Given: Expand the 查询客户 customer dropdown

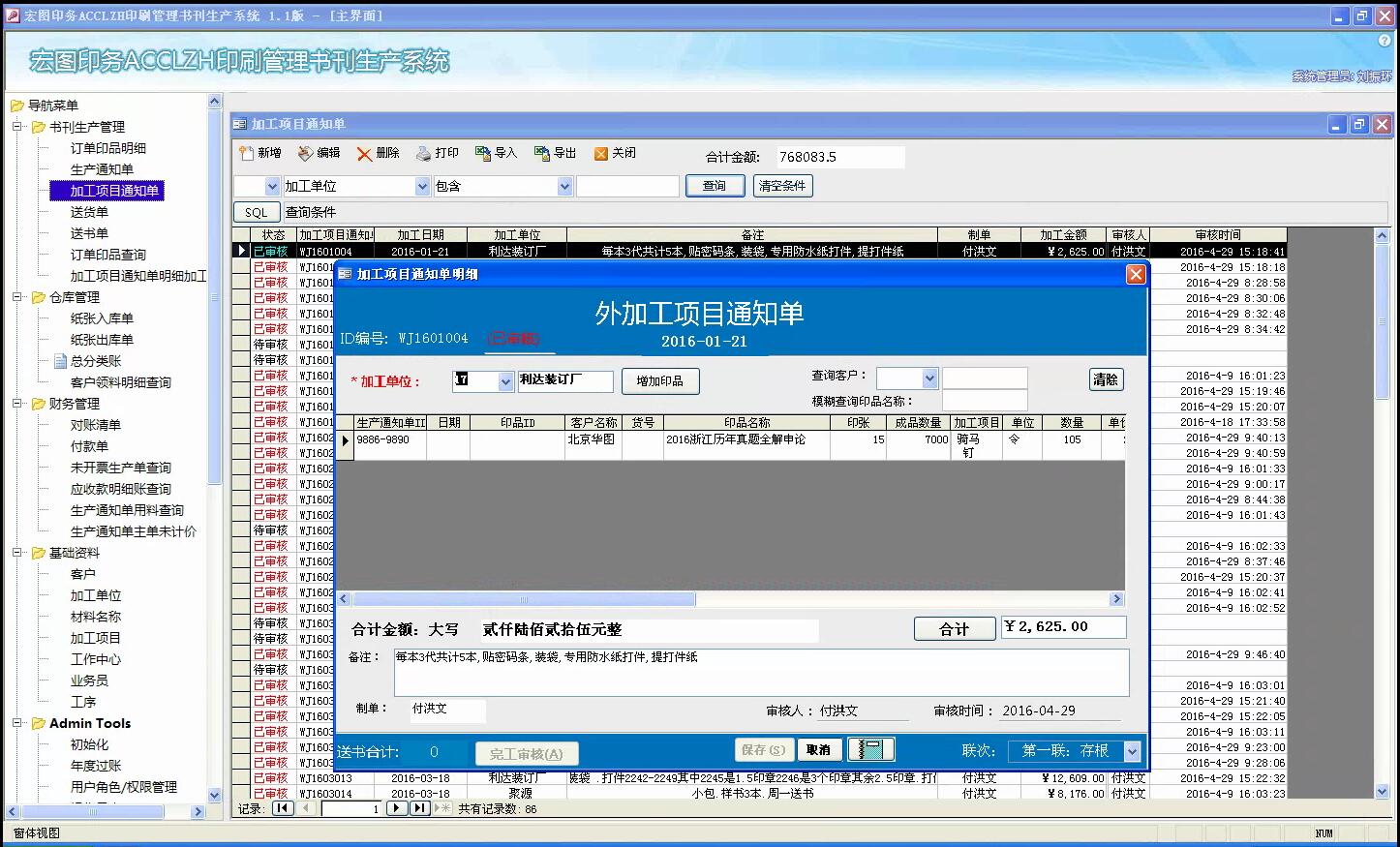Looking at the screenshot, I should click(x=928, y=378).
